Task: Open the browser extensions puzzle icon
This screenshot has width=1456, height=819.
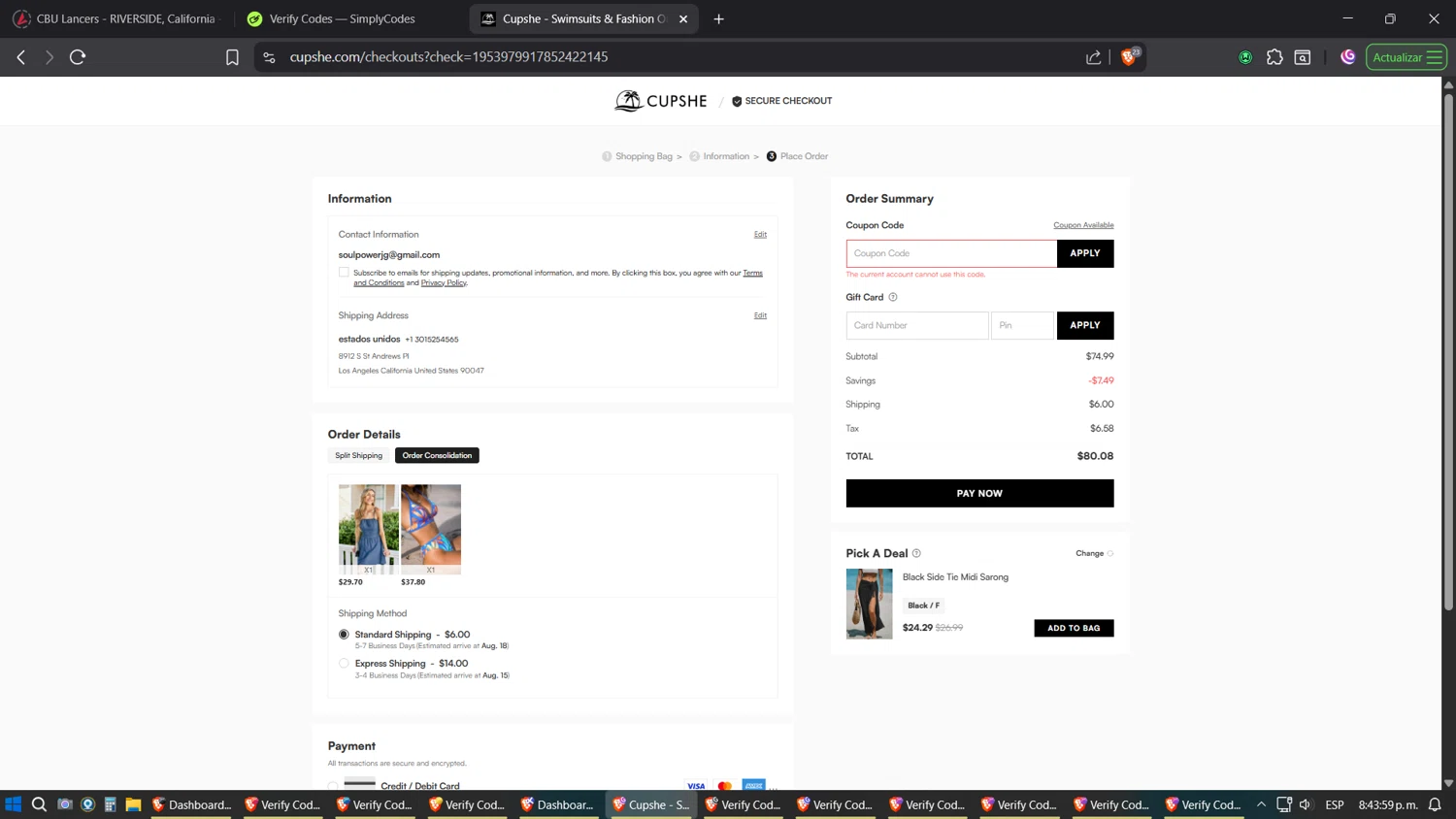Action: click(x=1274, y=57)
